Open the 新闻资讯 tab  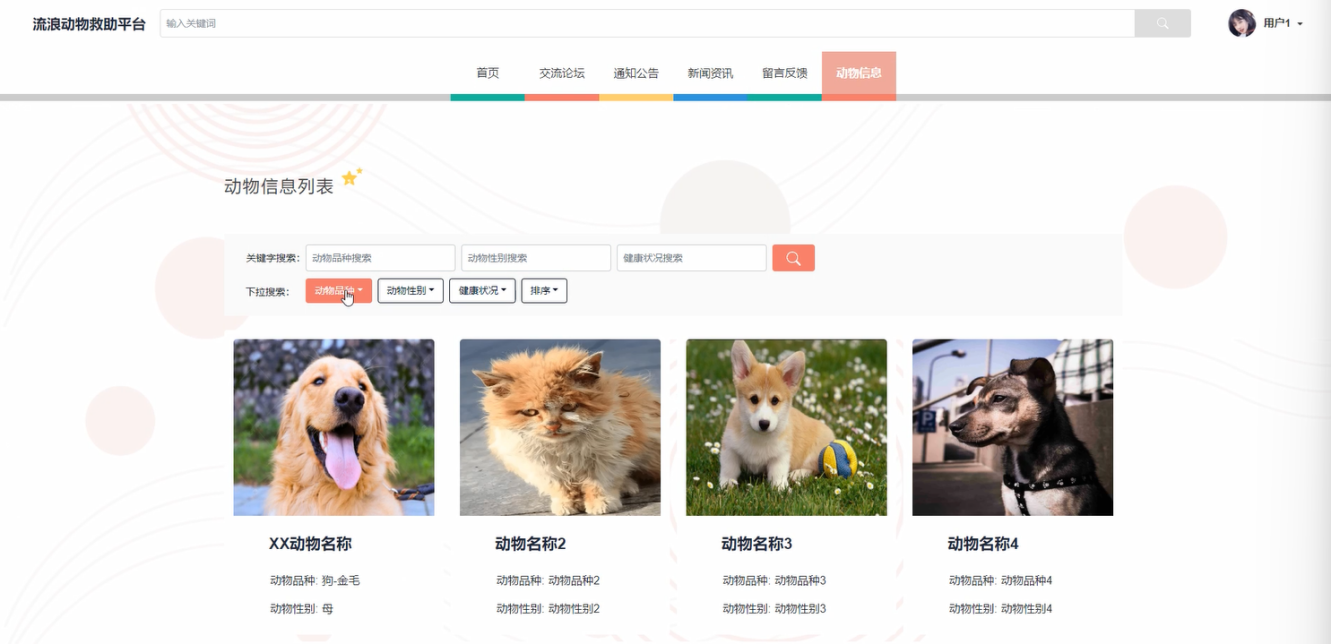point(710,73)
